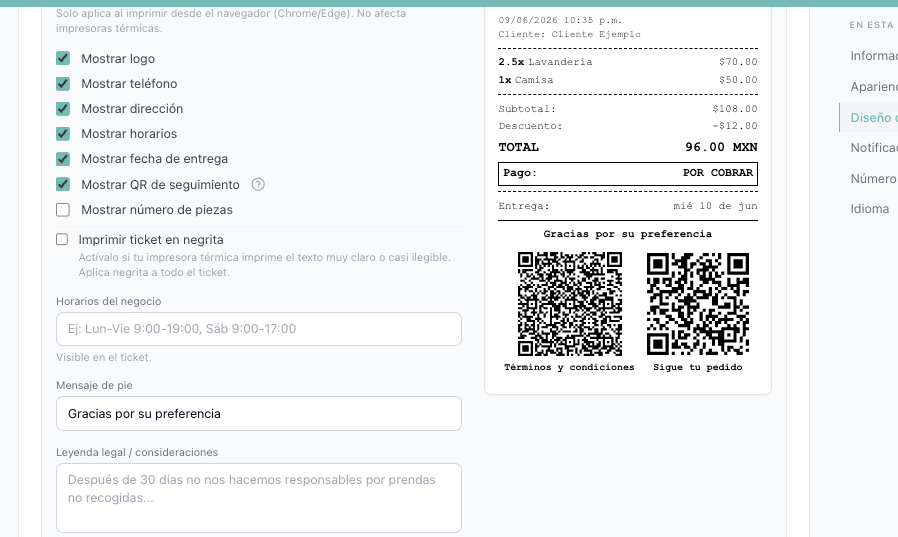Toggle the Mostrar teléfono checkbox
Screen dimensions: 898x537
tap(63, 84)
